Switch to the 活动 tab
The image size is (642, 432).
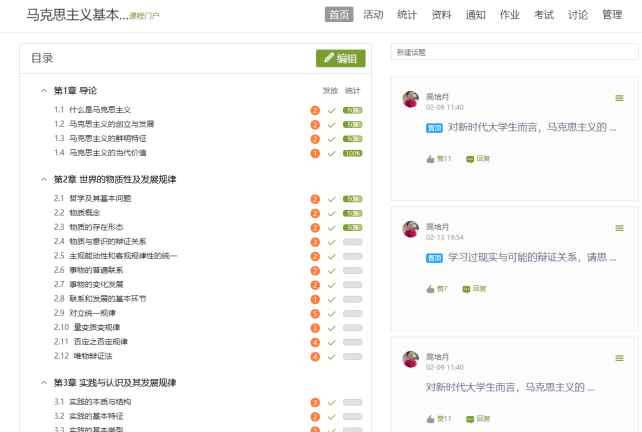373,15
